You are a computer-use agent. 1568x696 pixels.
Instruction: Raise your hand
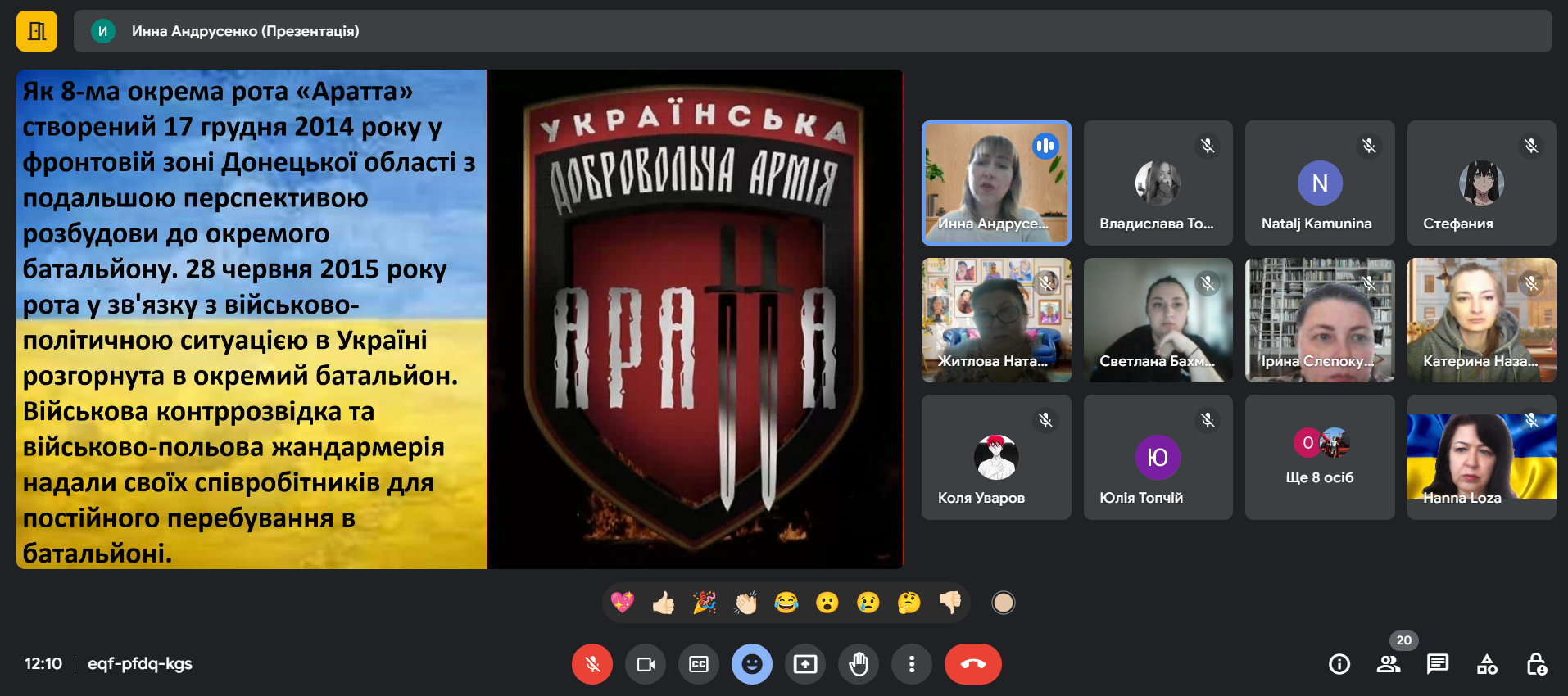(x=858, y=664)
